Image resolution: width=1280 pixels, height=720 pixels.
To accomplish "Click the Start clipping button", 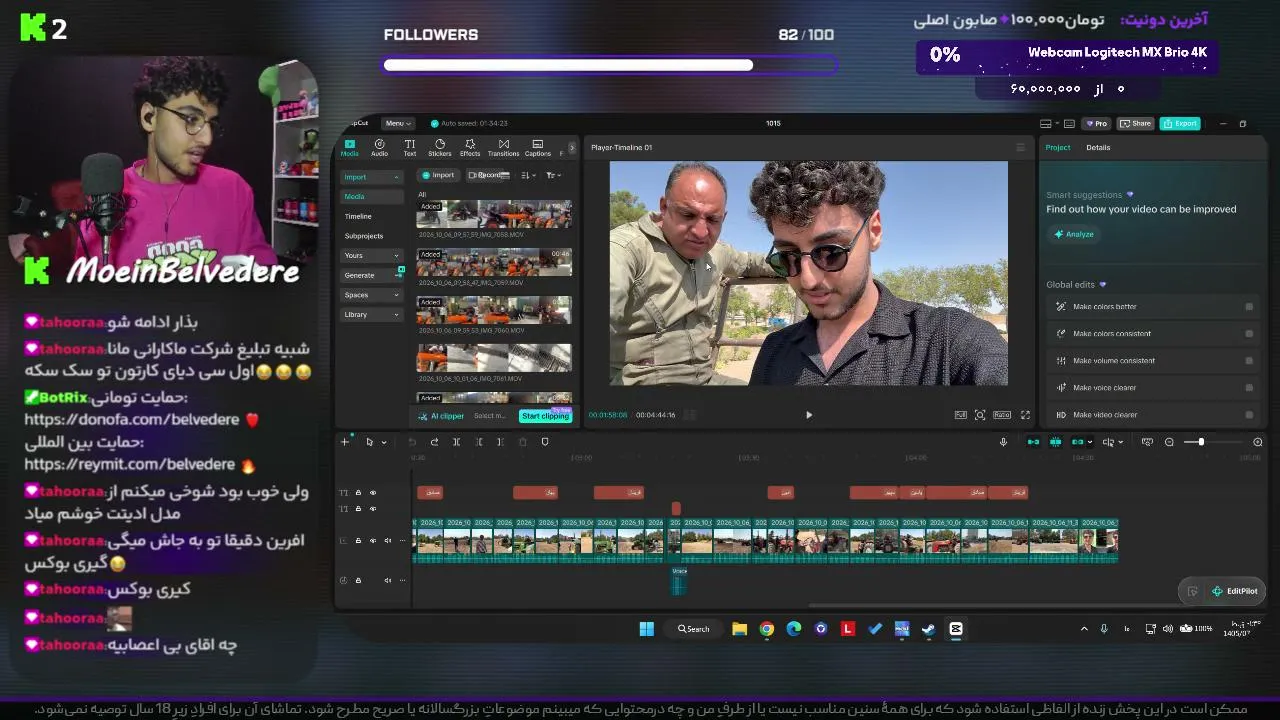I will coord(545,416).
